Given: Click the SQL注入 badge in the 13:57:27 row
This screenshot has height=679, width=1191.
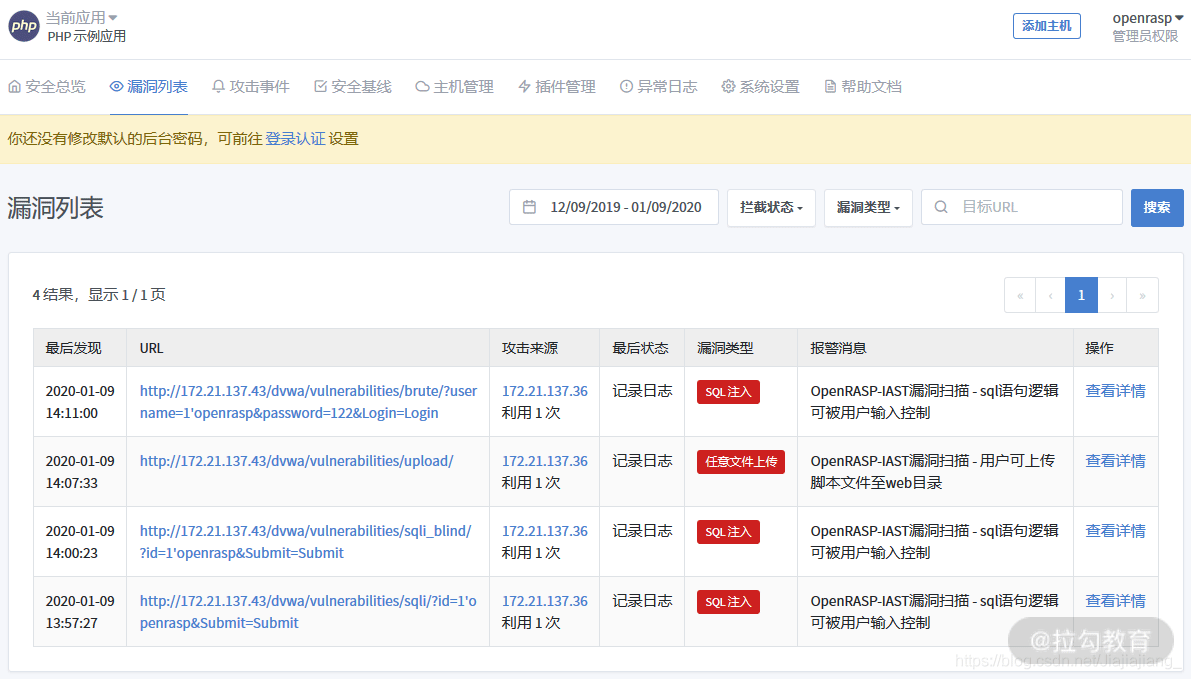Looking at the screenshot, I should pos(728,602).
